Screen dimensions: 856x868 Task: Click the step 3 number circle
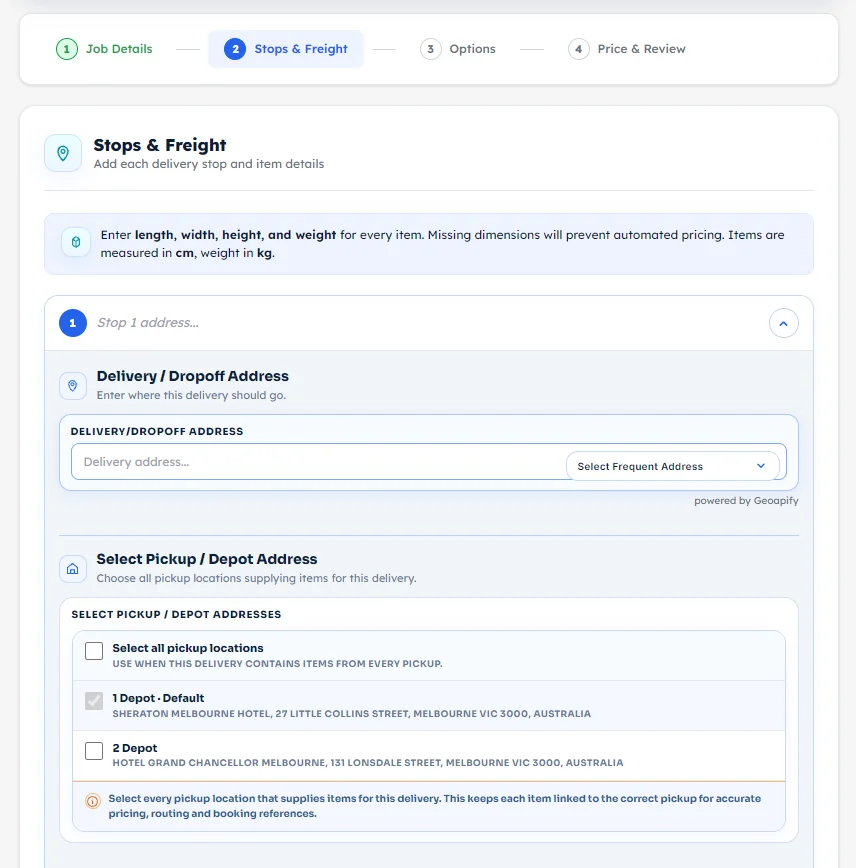pyautogui.click(x=430, y=49)
